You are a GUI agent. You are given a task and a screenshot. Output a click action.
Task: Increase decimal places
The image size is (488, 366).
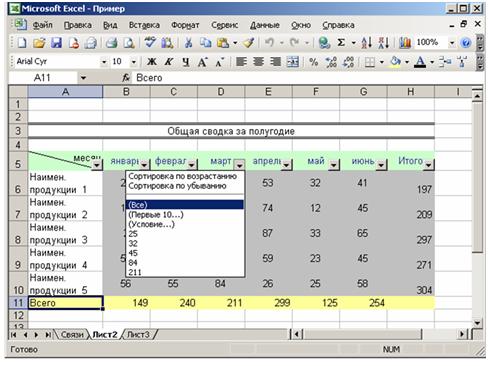tap(331, 62)
